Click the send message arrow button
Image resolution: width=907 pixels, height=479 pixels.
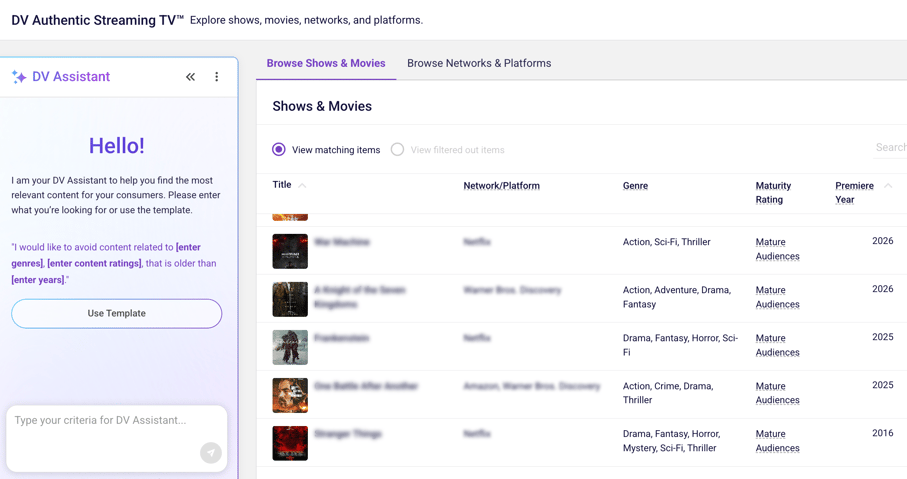tap(210, 453)
